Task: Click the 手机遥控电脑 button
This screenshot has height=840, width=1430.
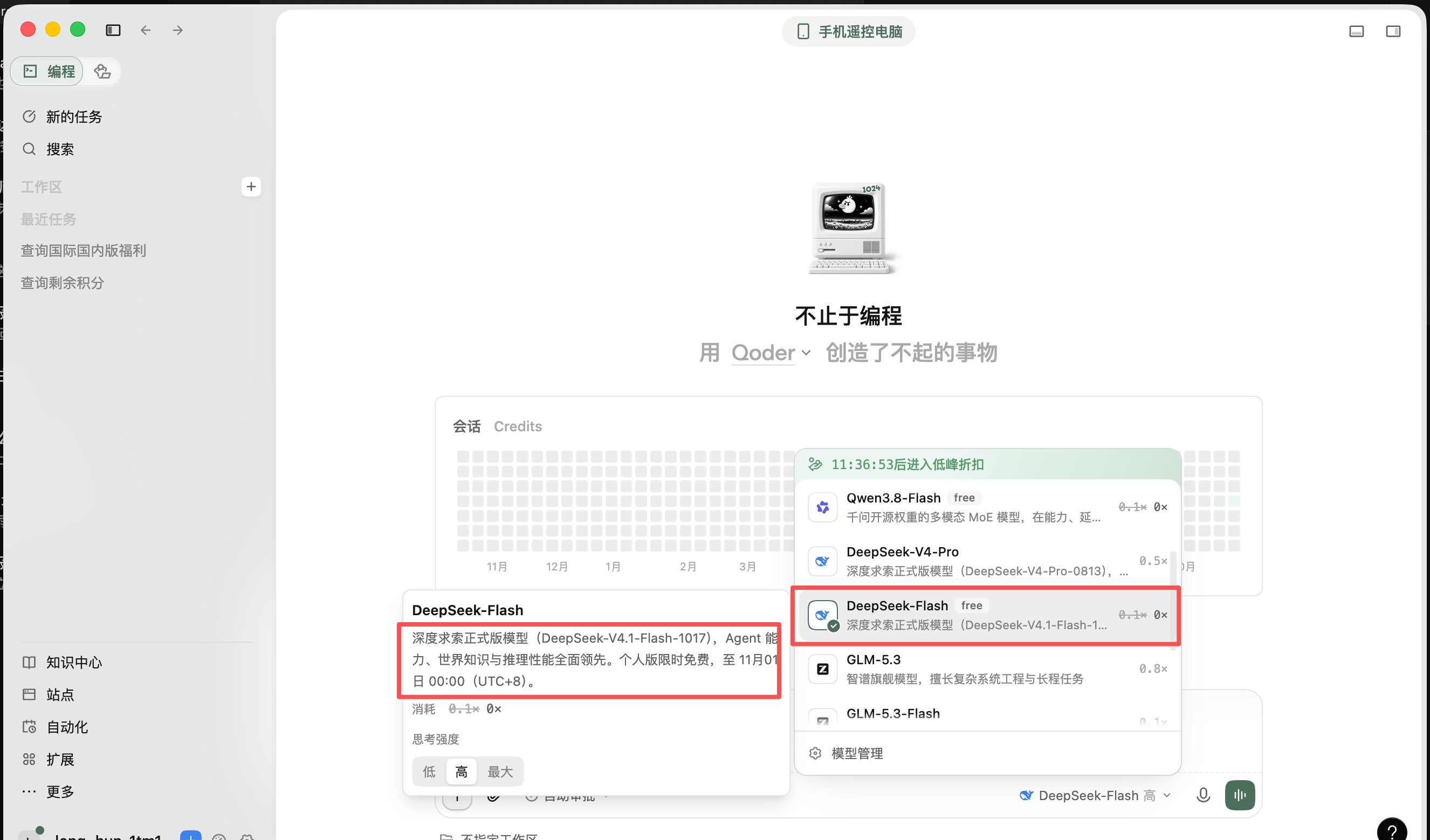Action: (x=848, y=31)
